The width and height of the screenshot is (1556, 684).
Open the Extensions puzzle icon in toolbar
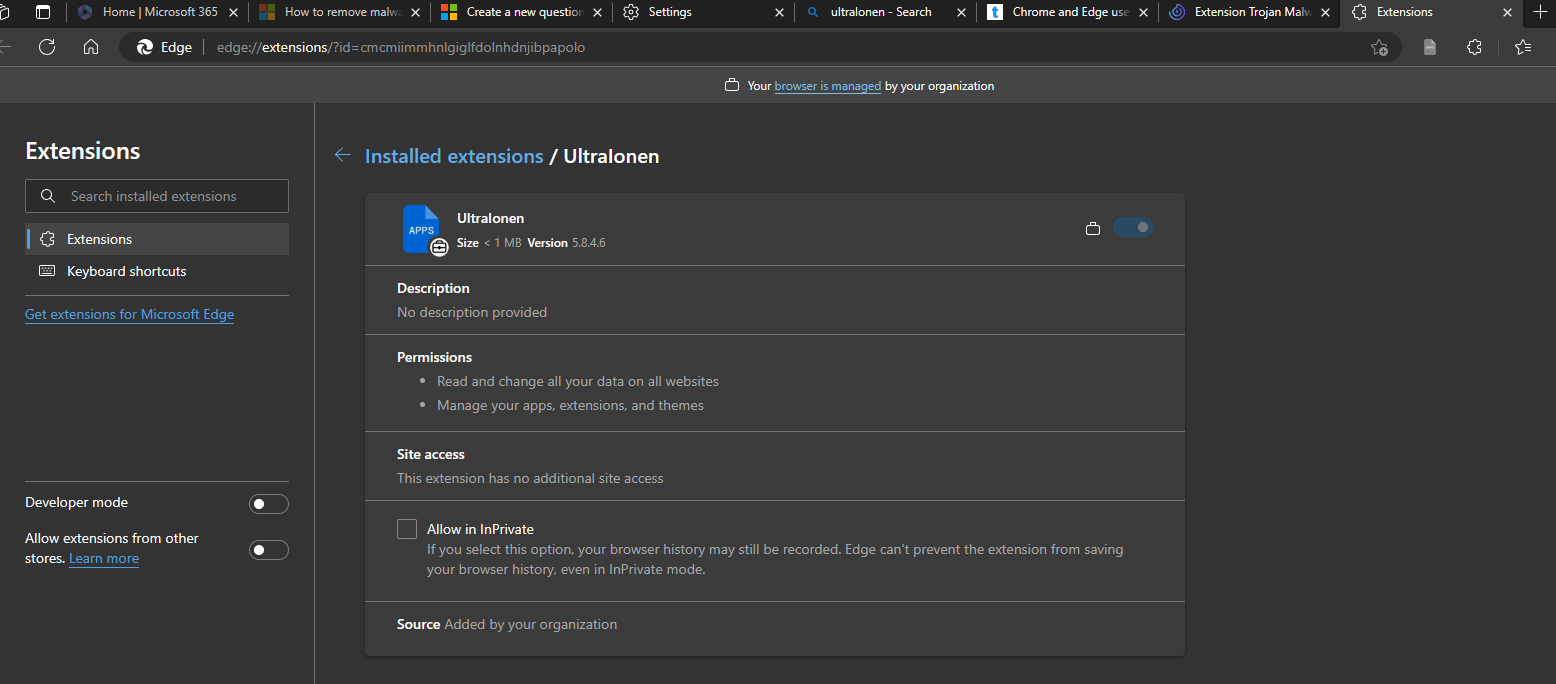(1474, 47)
